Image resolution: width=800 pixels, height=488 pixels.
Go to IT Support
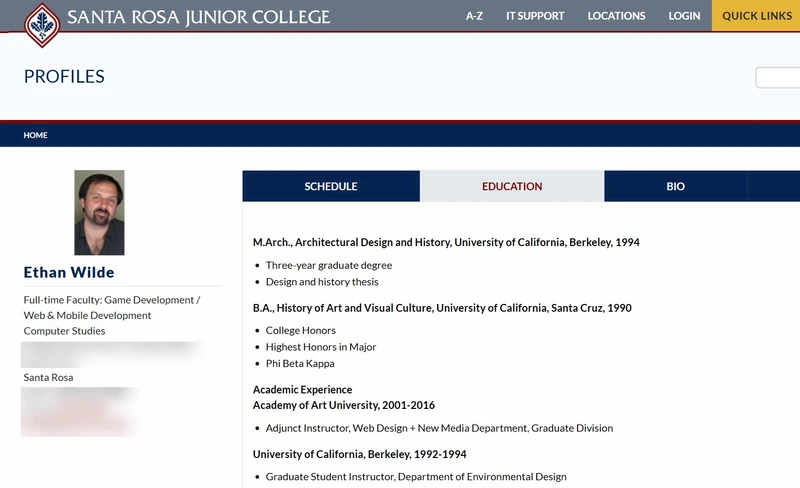[535, 16]
